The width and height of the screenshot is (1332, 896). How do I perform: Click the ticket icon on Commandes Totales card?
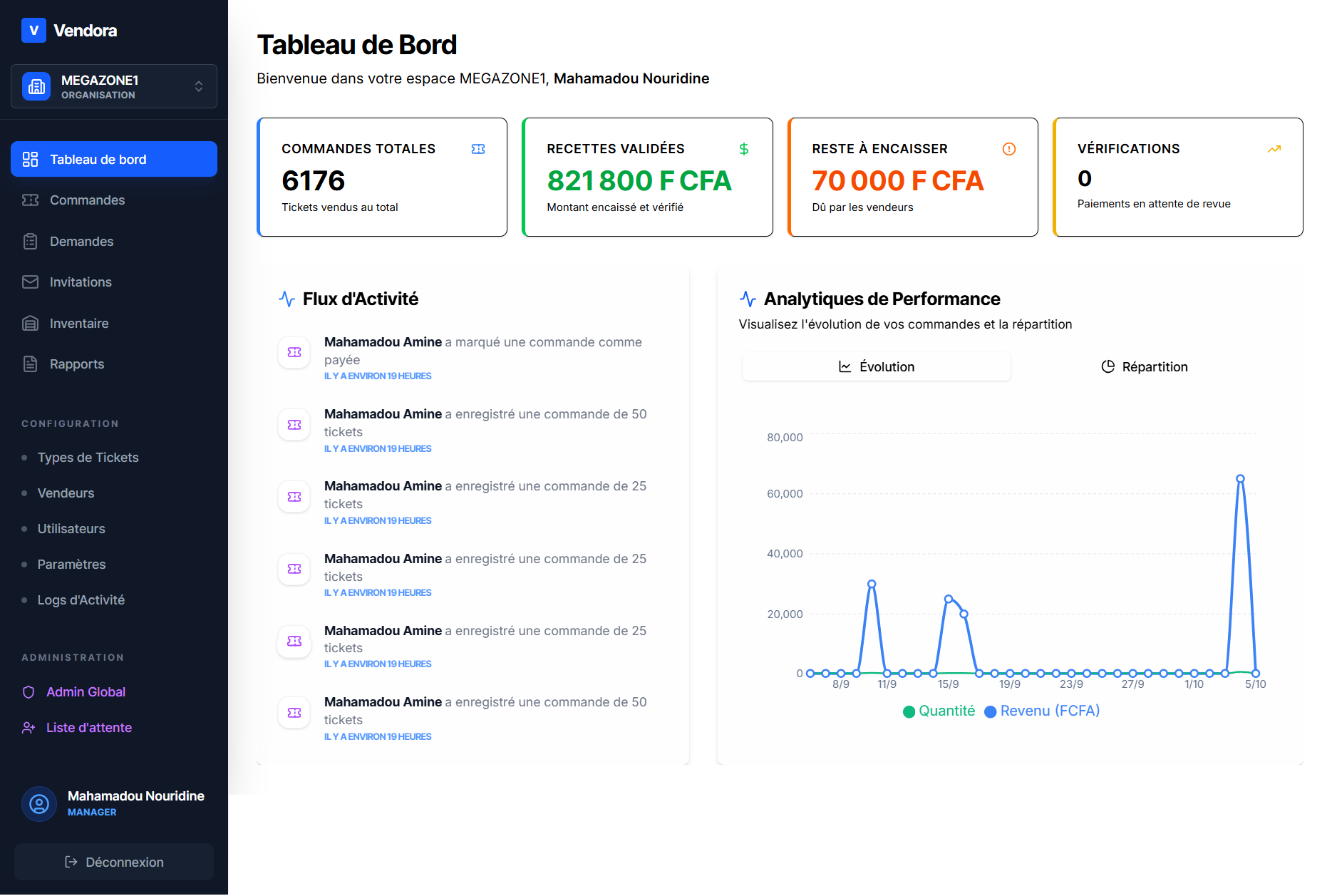tap(478, 149)
